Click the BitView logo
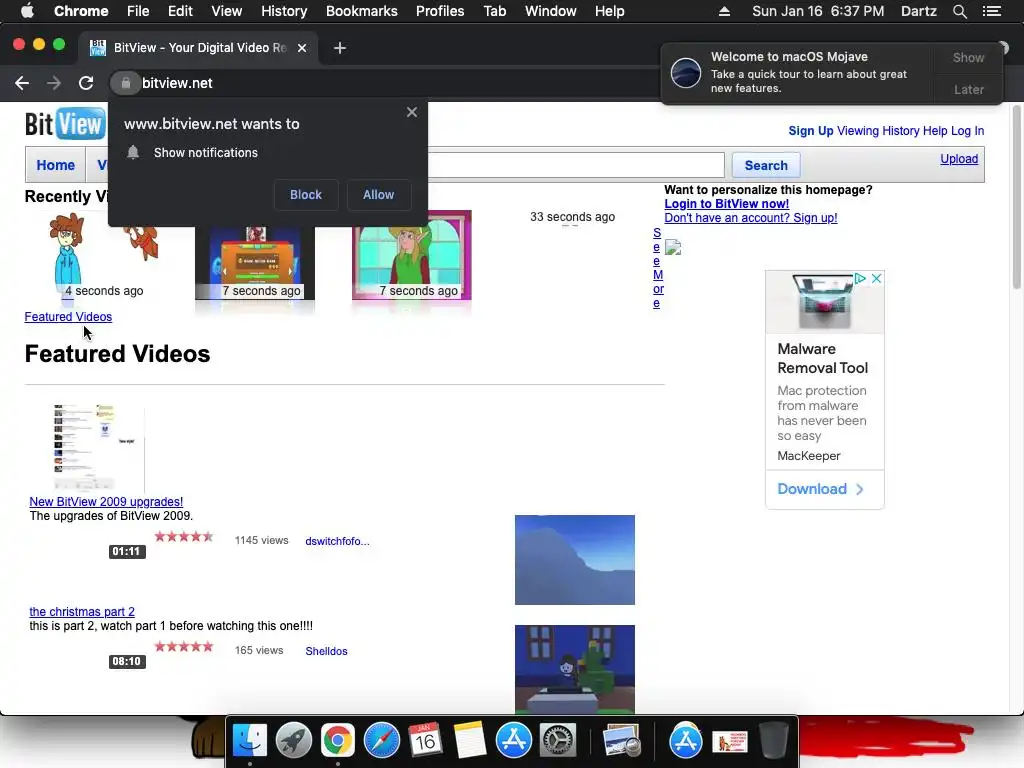Screen dimensions: 1024x768 click(x=64, y=123)
